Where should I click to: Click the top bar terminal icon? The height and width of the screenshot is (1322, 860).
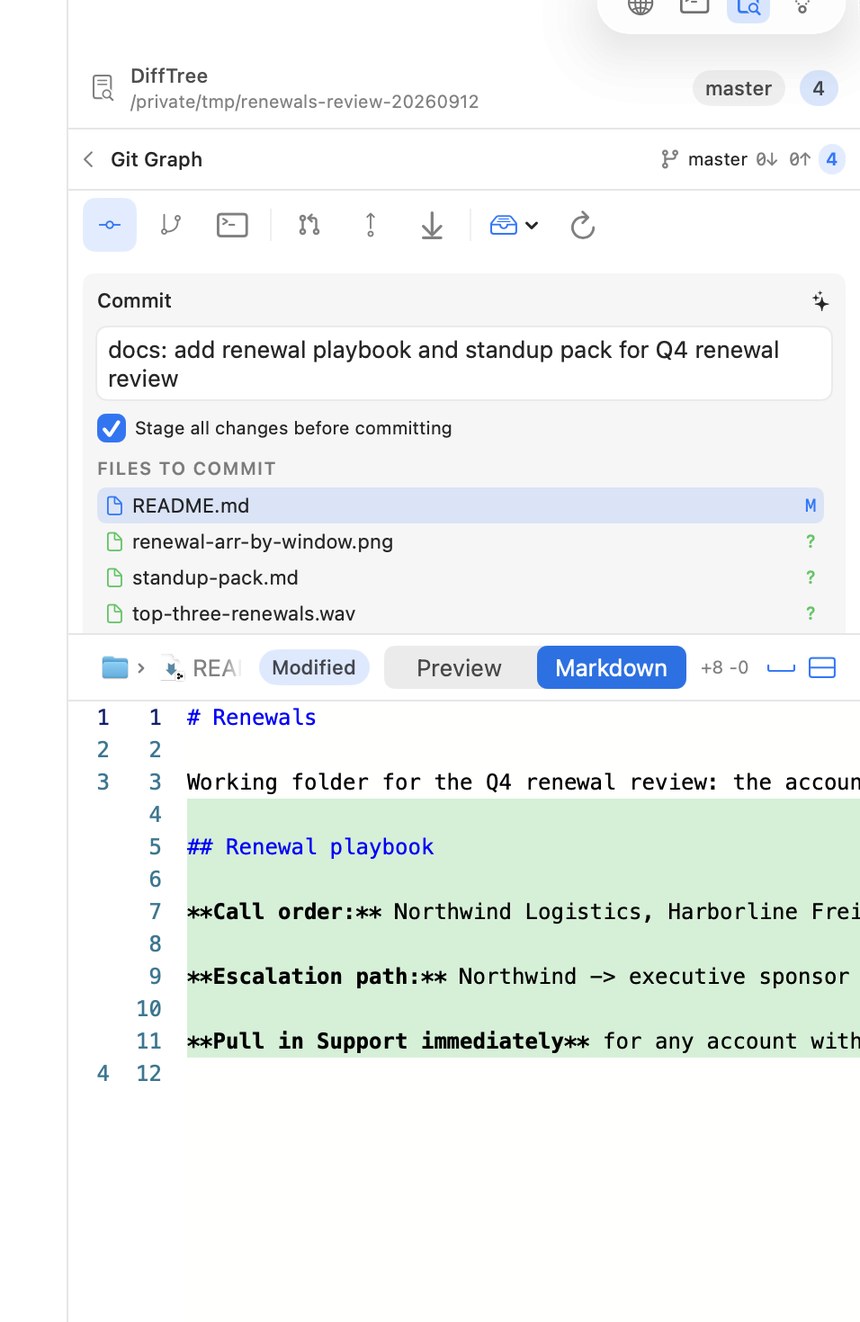coord(694,7)
